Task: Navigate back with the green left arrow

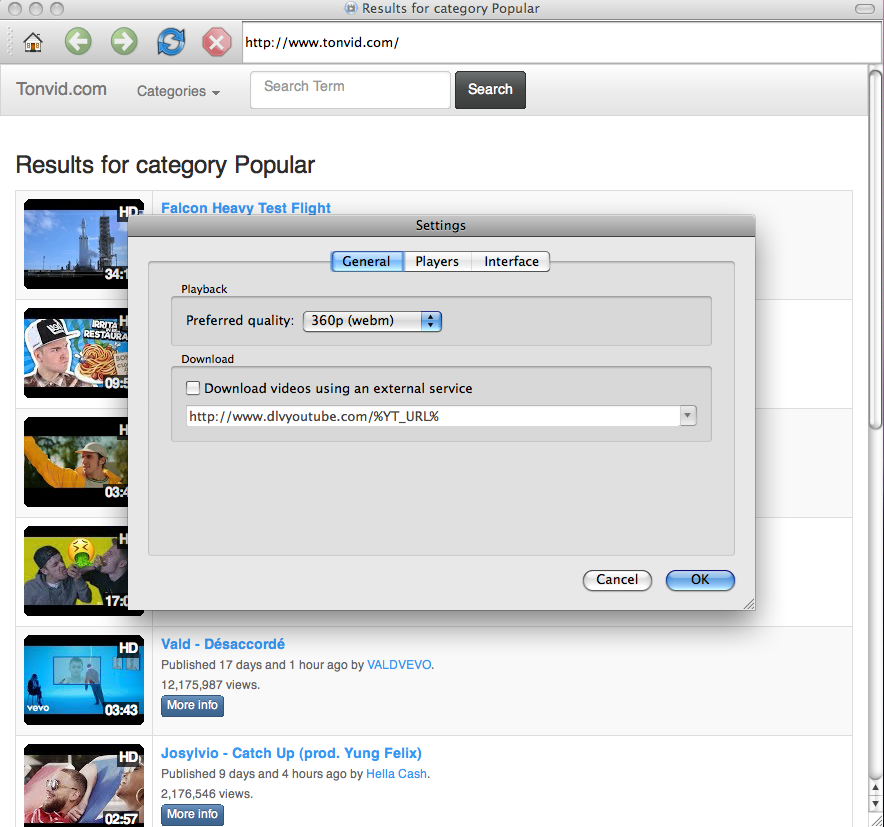Action: tap(78, 42)
